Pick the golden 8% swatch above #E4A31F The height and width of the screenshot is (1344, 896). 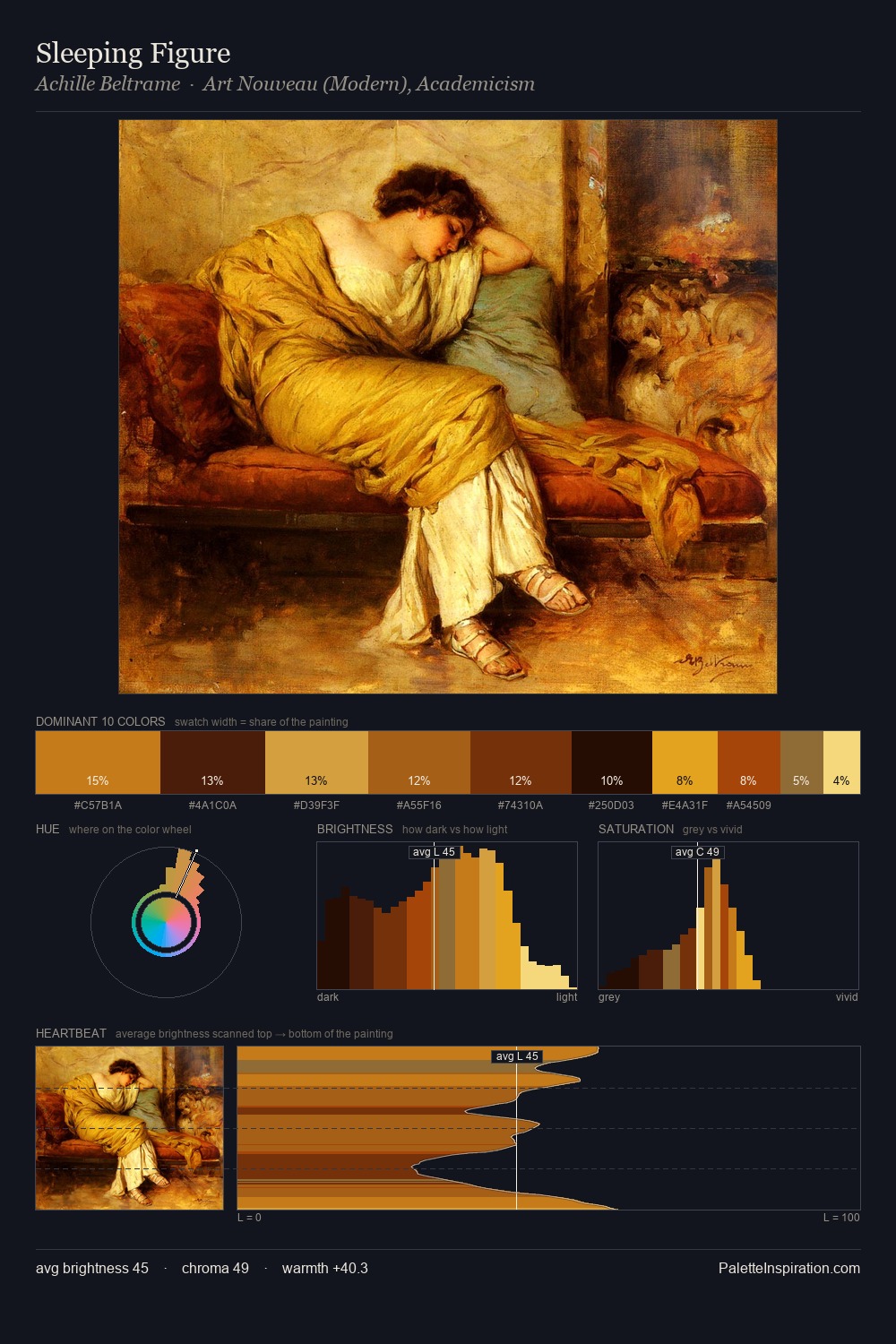coord(685,762)
